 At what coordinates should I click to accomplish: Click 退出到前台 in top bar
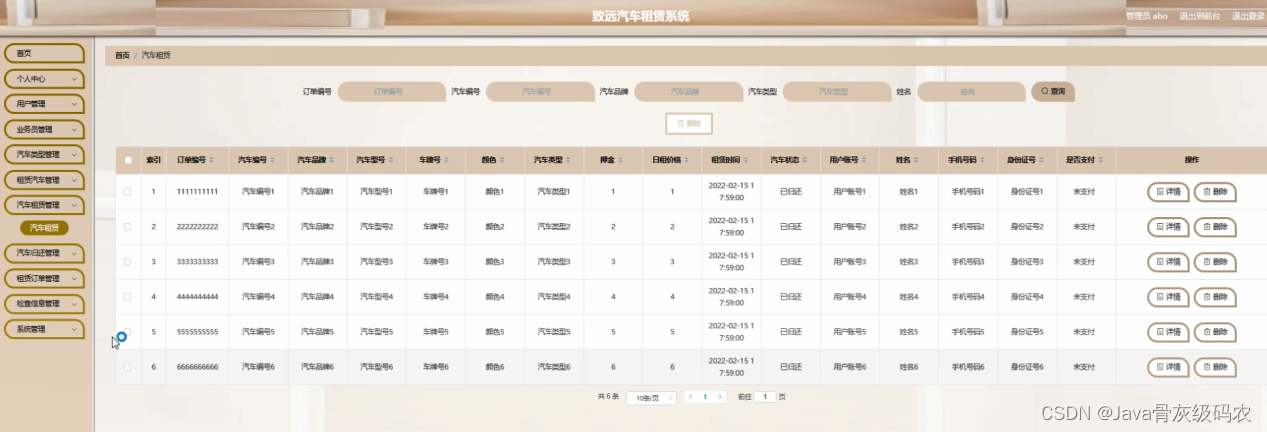click(x=1199, y=16)
